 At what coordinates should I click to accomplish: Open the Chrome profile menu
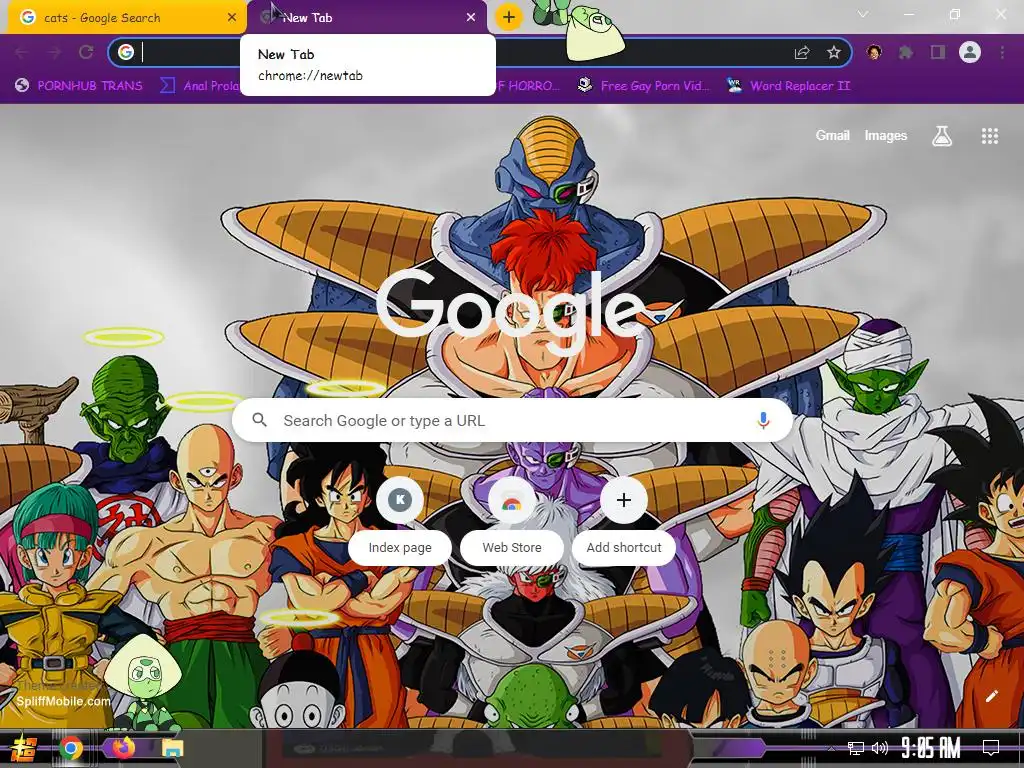970,52
